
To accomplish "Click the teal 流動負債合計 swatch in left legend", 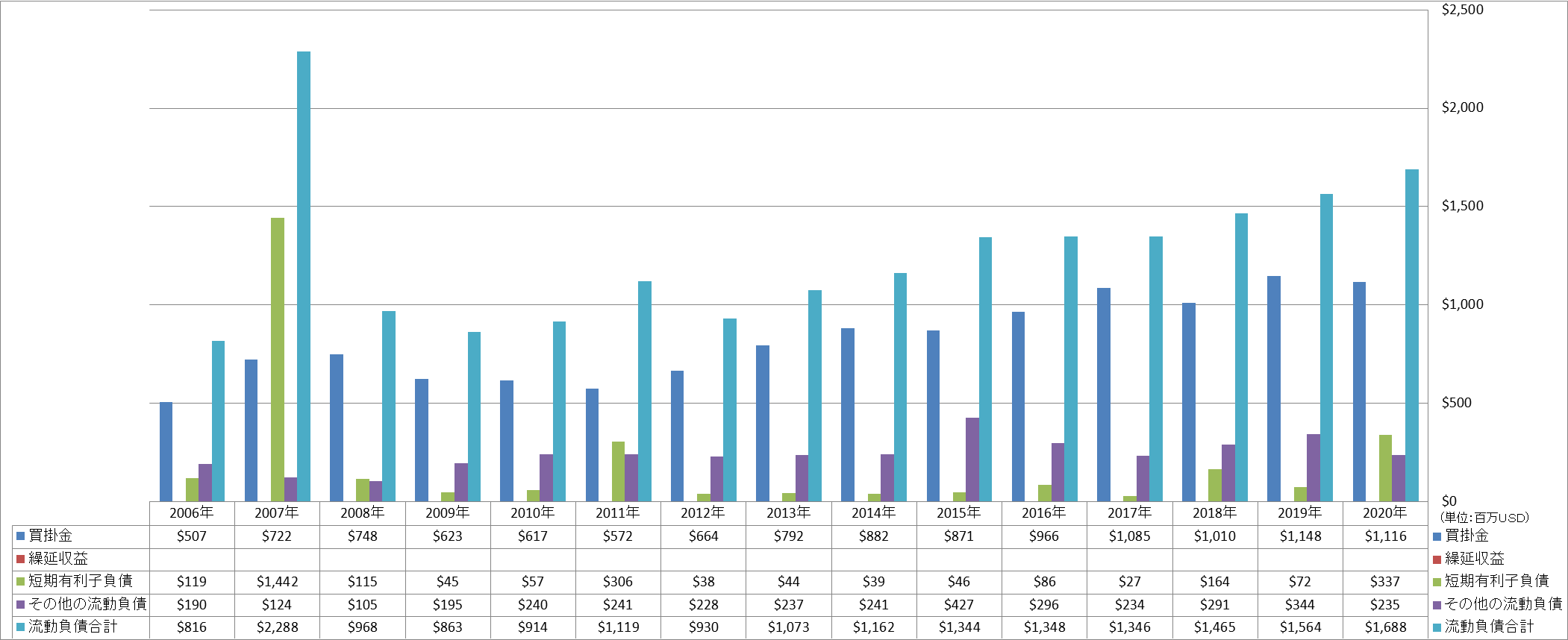I will tap(21, 627).
